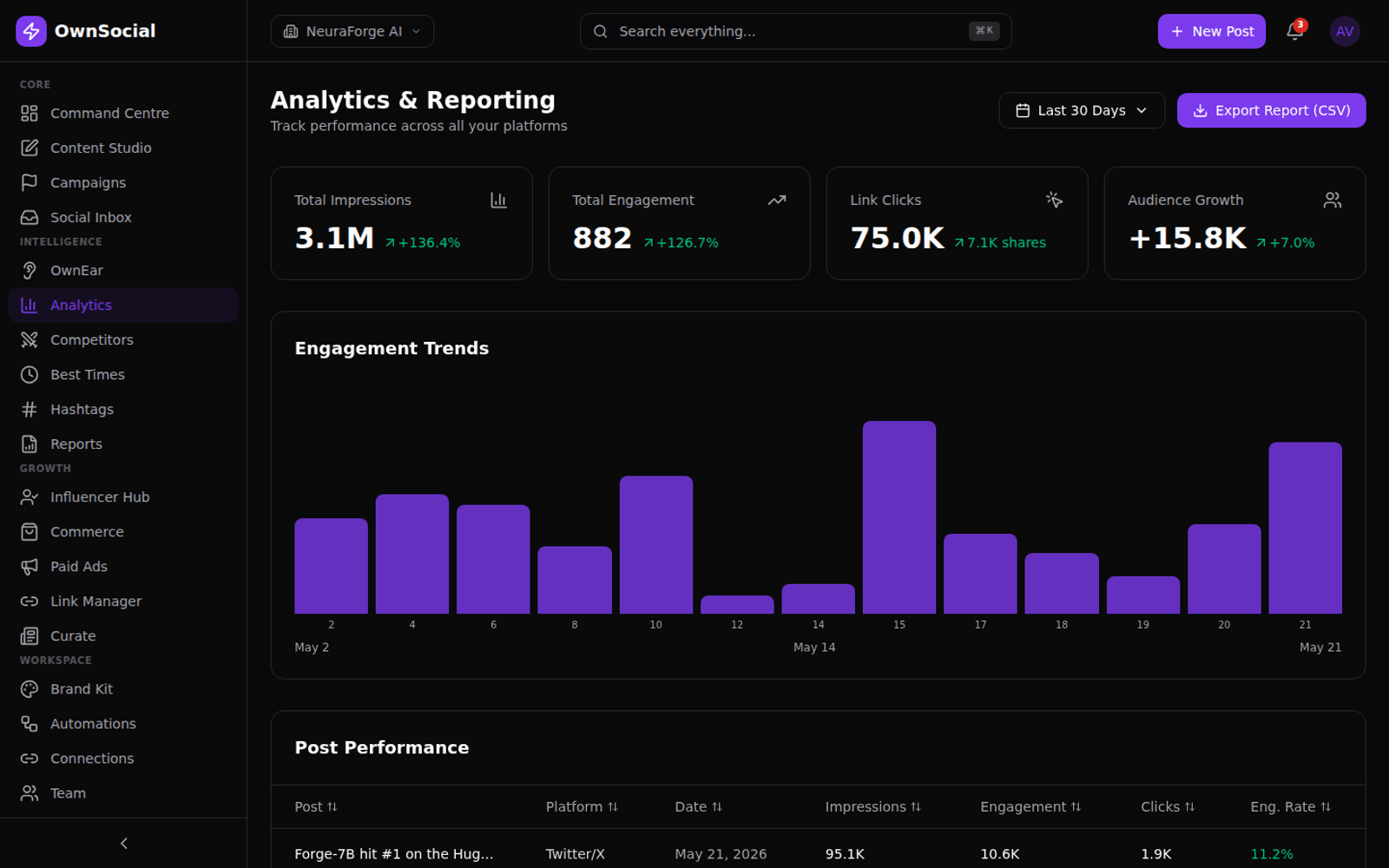Click the Reports document icon
The width and height of the screenshot is (1389, 868).
coord(30,444)
